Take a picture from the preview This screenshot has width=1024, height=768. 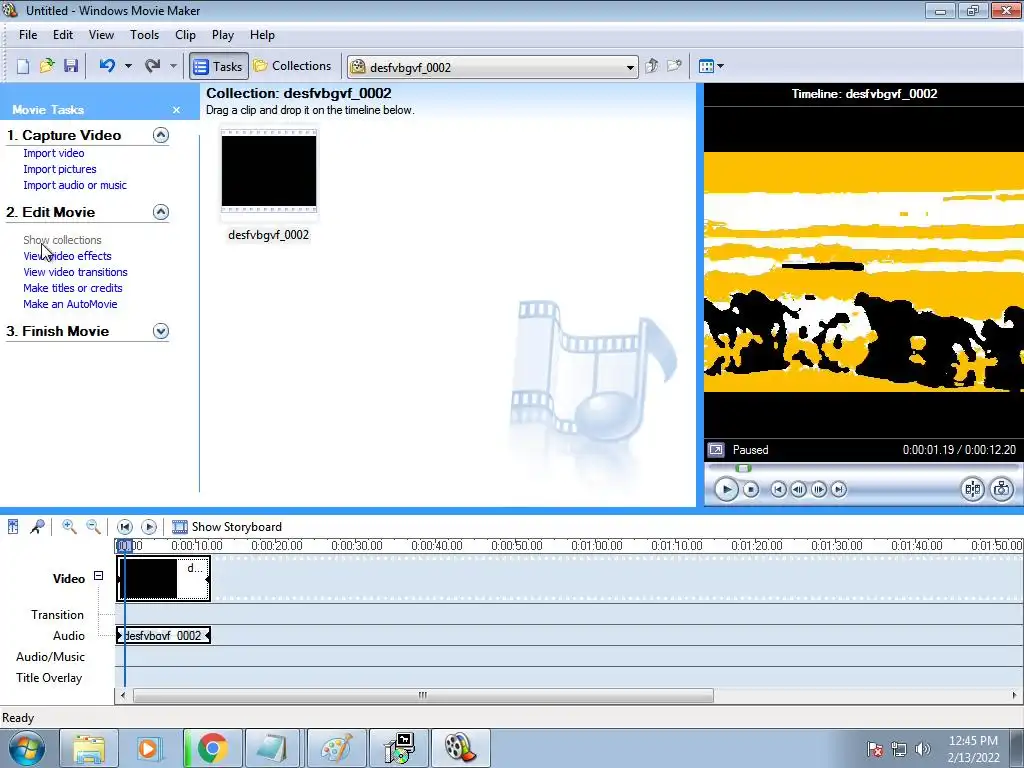click(1002, 489)
